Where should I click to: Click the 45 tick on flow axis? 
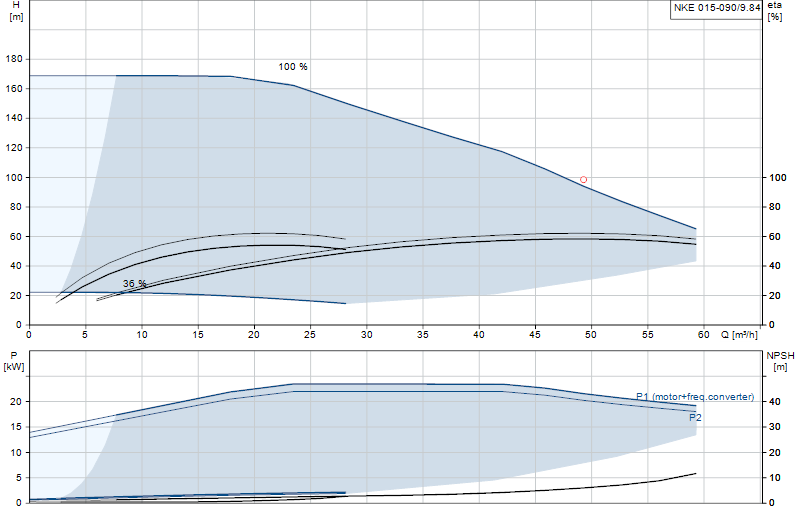coord(535,335)
